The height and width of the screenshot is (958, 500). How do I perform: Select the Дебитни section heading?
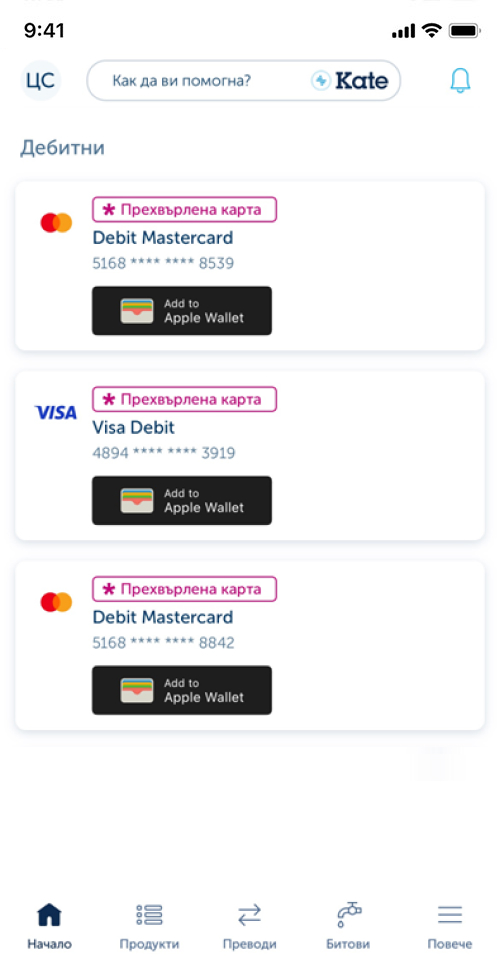tap(62, 148)
